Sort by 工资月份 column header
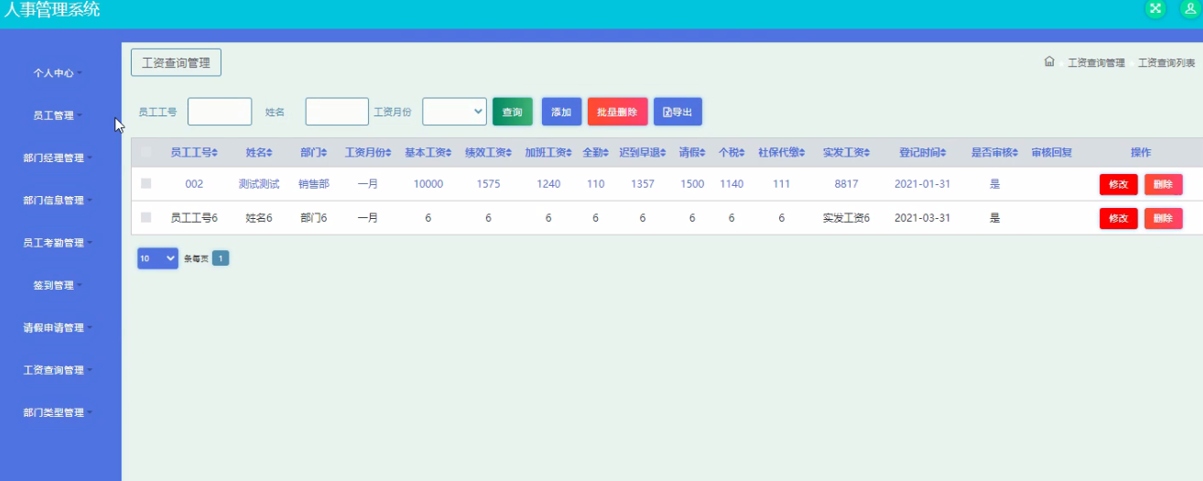The height and width of the screenshot is (481, 1203). point(368,153)
